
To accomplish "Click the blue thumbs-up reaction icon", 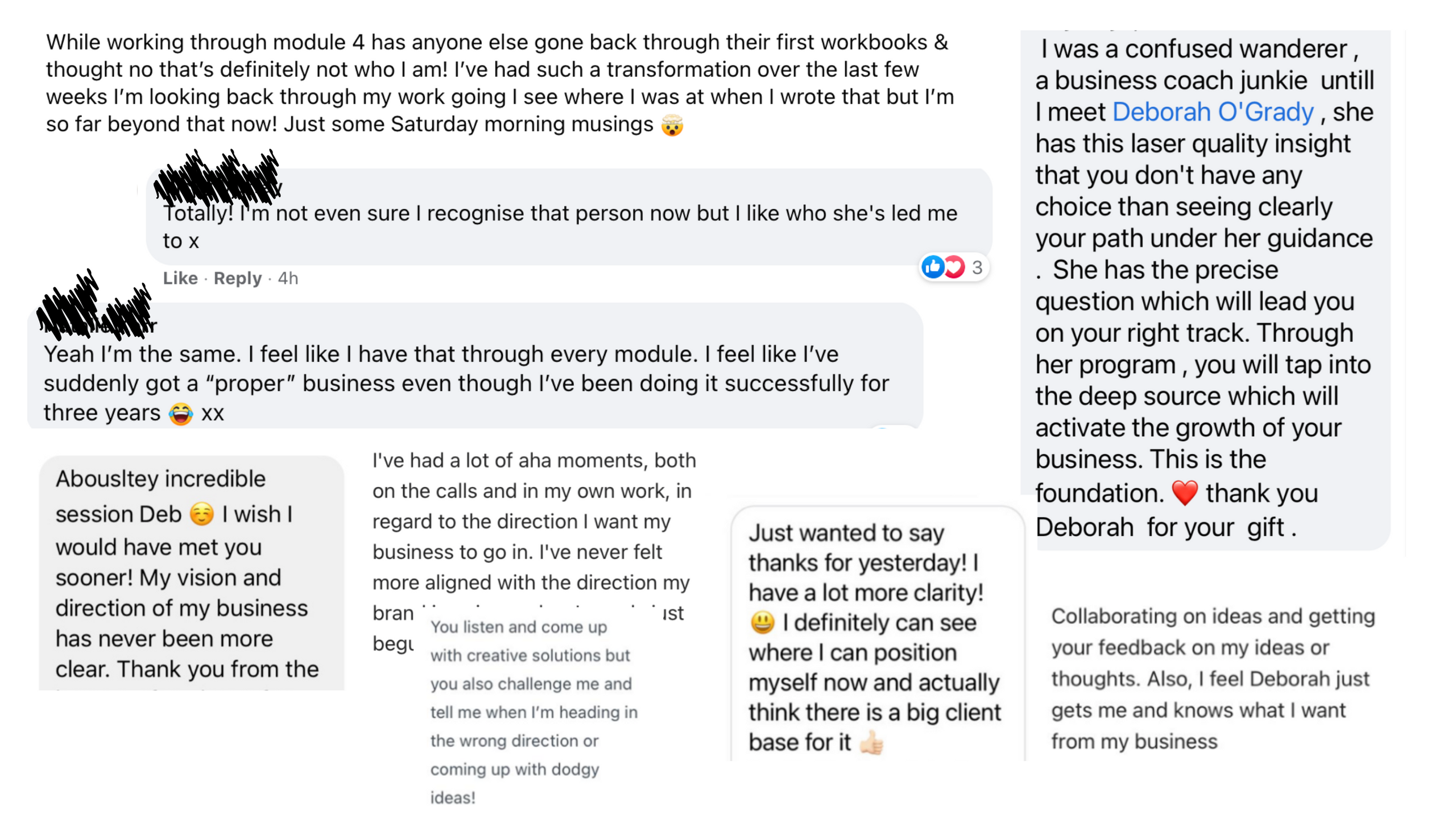I will (933, 267).
